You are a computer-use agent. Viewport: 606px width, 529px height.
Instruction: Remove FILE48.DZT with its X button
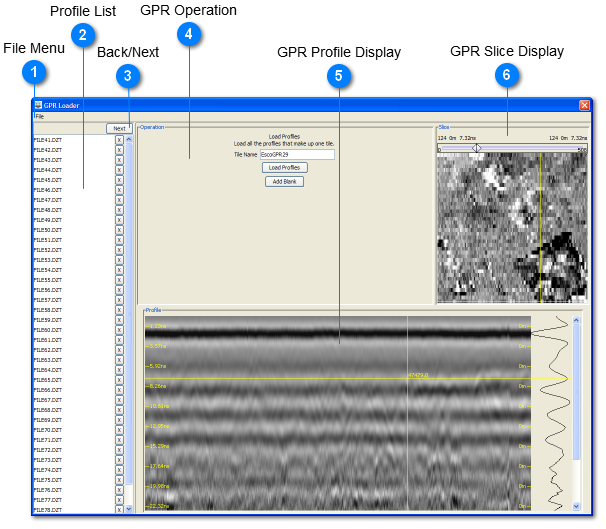119,210
